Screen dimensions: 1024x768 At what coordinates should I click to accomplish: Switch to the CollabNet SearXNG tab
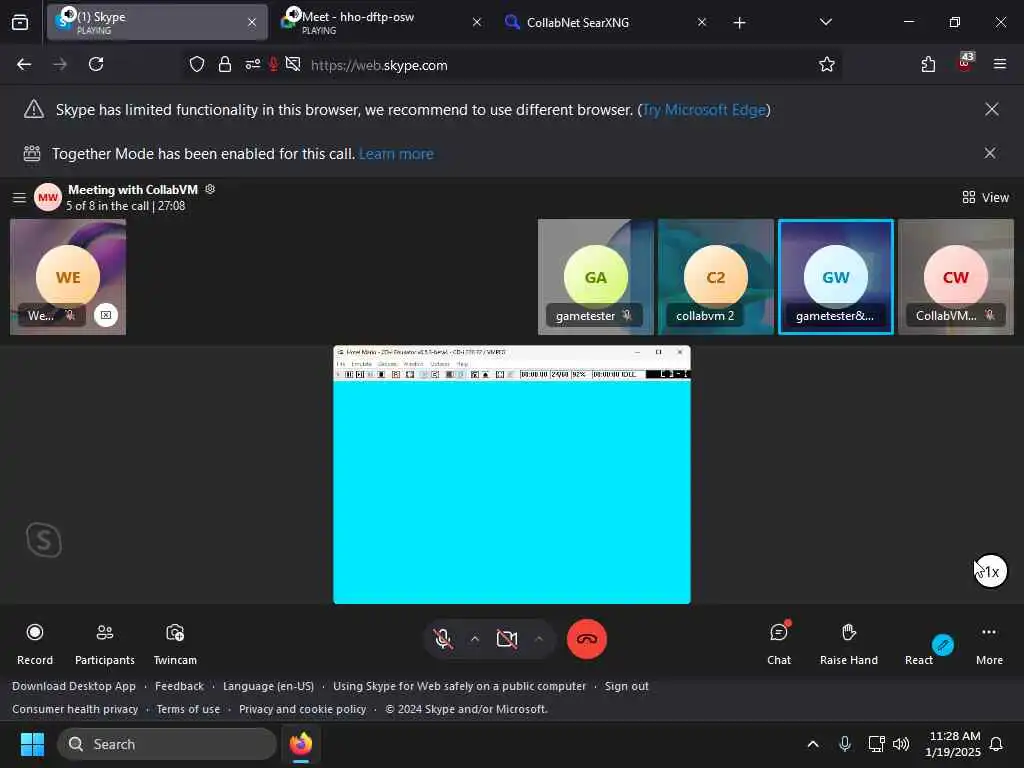[x=605, y=22]
